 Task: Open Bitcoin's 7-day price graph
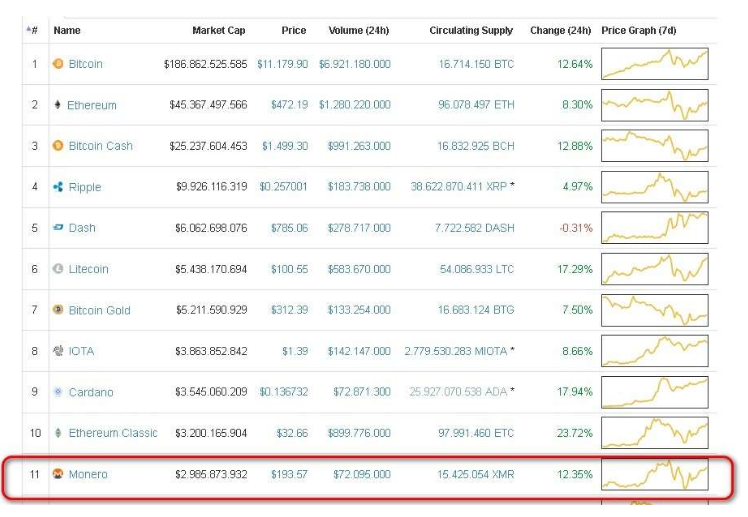pyautogui.click(x=654, y=64)
